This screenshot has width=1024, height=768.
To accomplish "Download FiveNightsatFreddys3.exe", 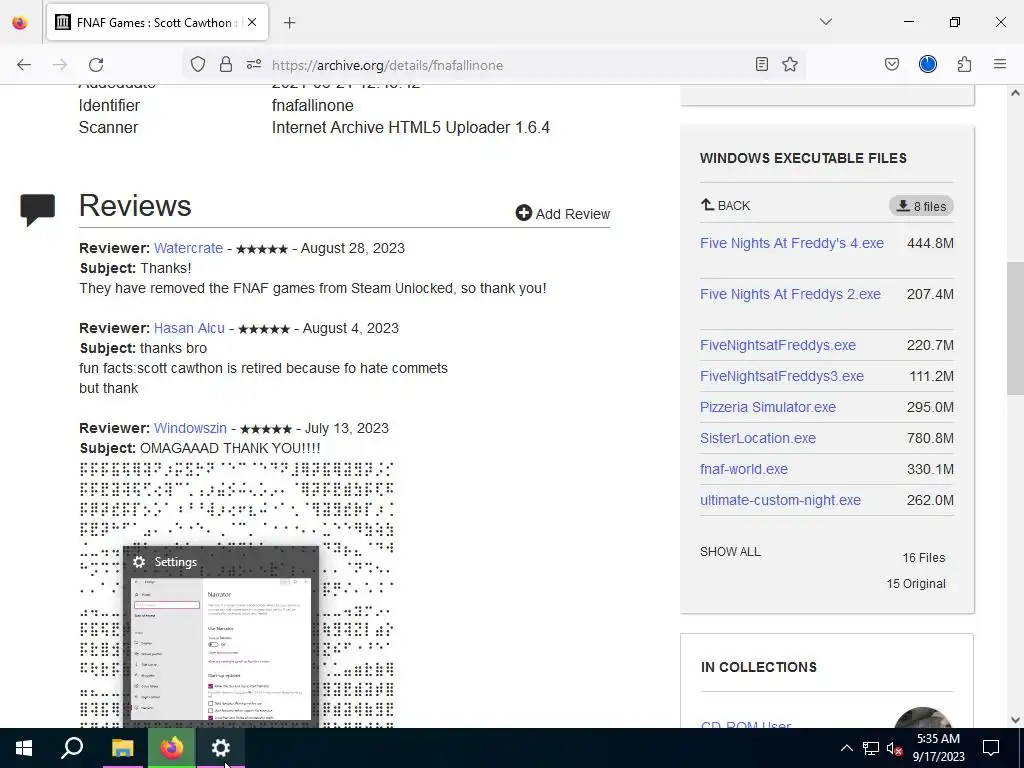I will 782,376.
